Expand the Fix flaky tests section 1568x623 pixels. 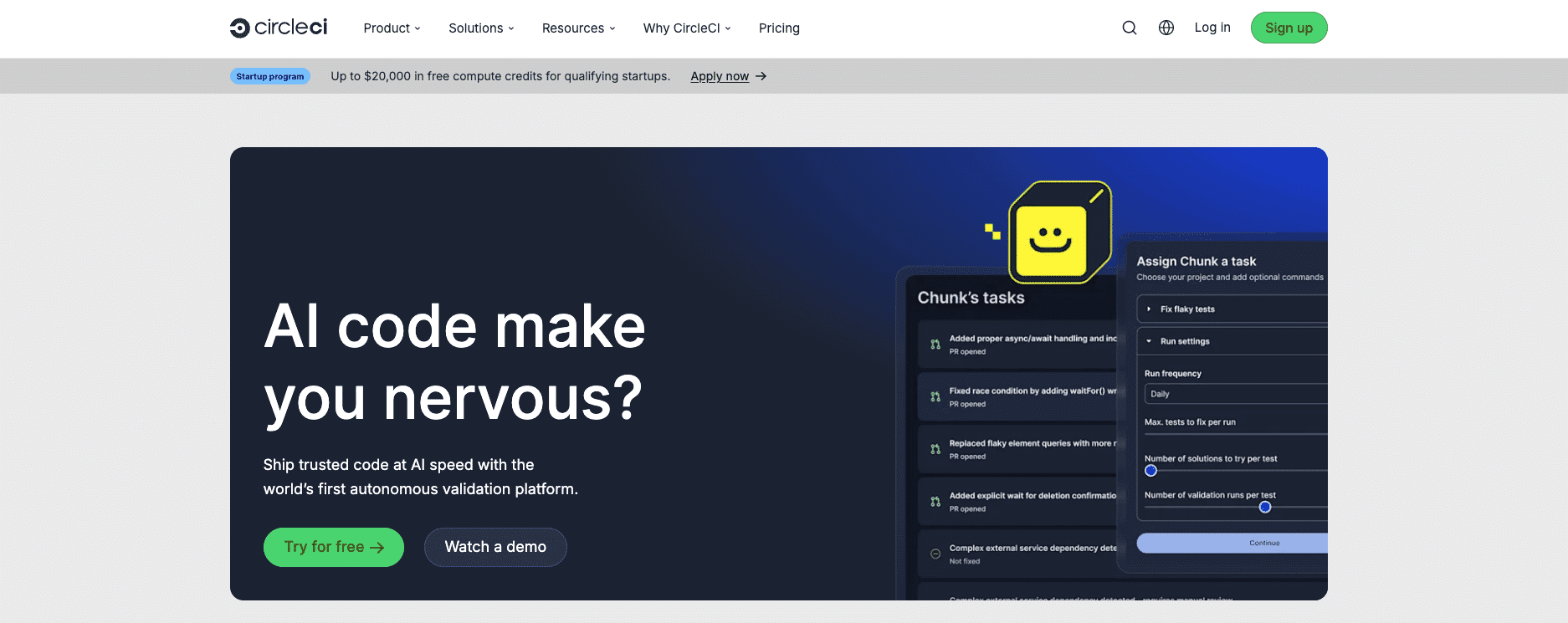[1232, 309]
